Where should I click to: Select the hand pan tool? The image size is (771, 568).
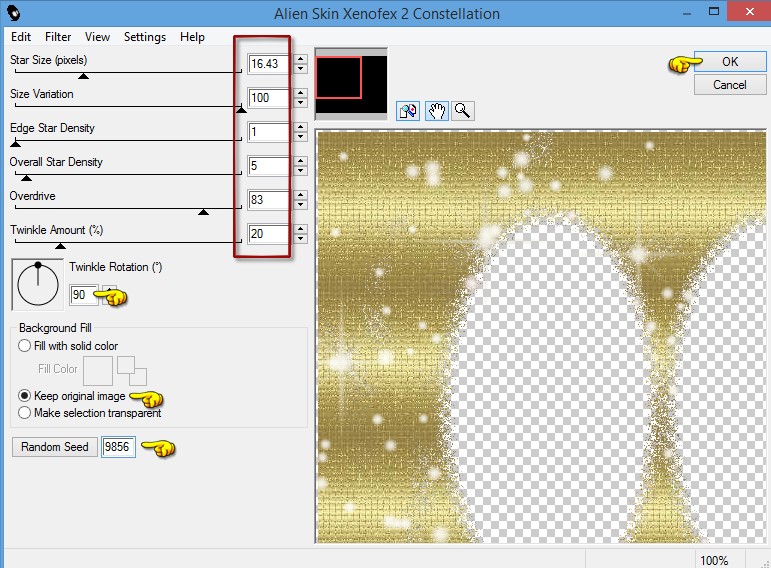point(436,111)
